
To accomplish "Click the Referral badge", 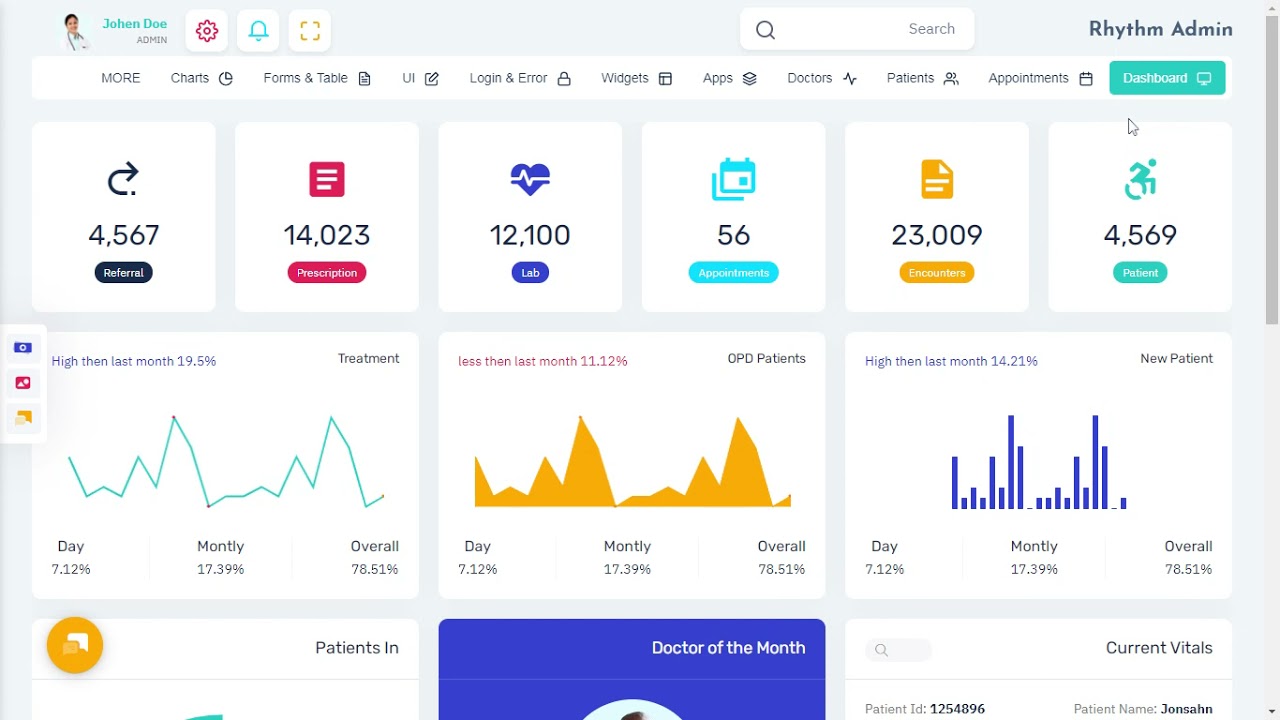I will pyautogui.click(x=124, y=273).
